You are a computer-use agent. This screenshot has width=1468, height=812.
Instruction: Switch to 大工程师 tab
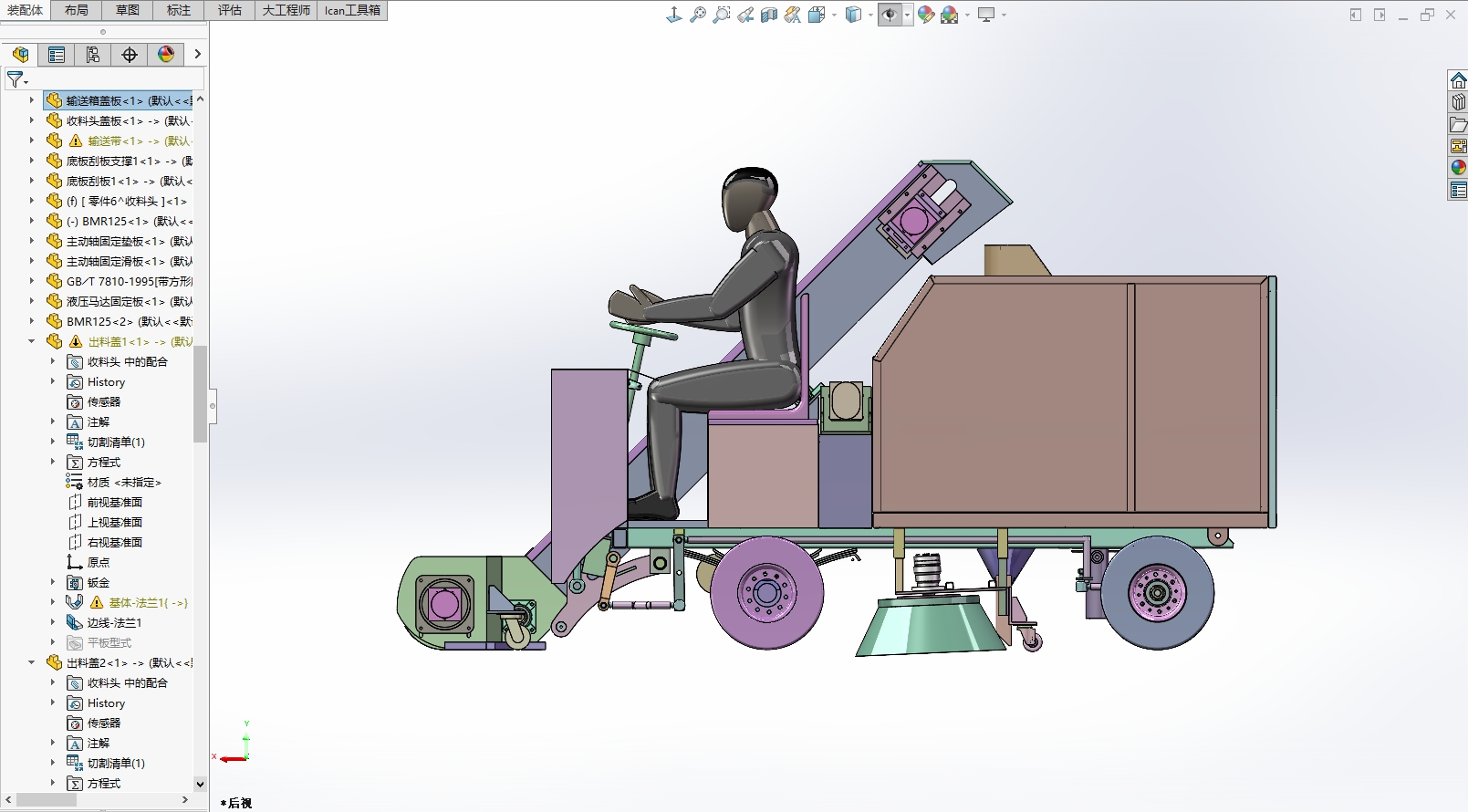coord(286,10)
